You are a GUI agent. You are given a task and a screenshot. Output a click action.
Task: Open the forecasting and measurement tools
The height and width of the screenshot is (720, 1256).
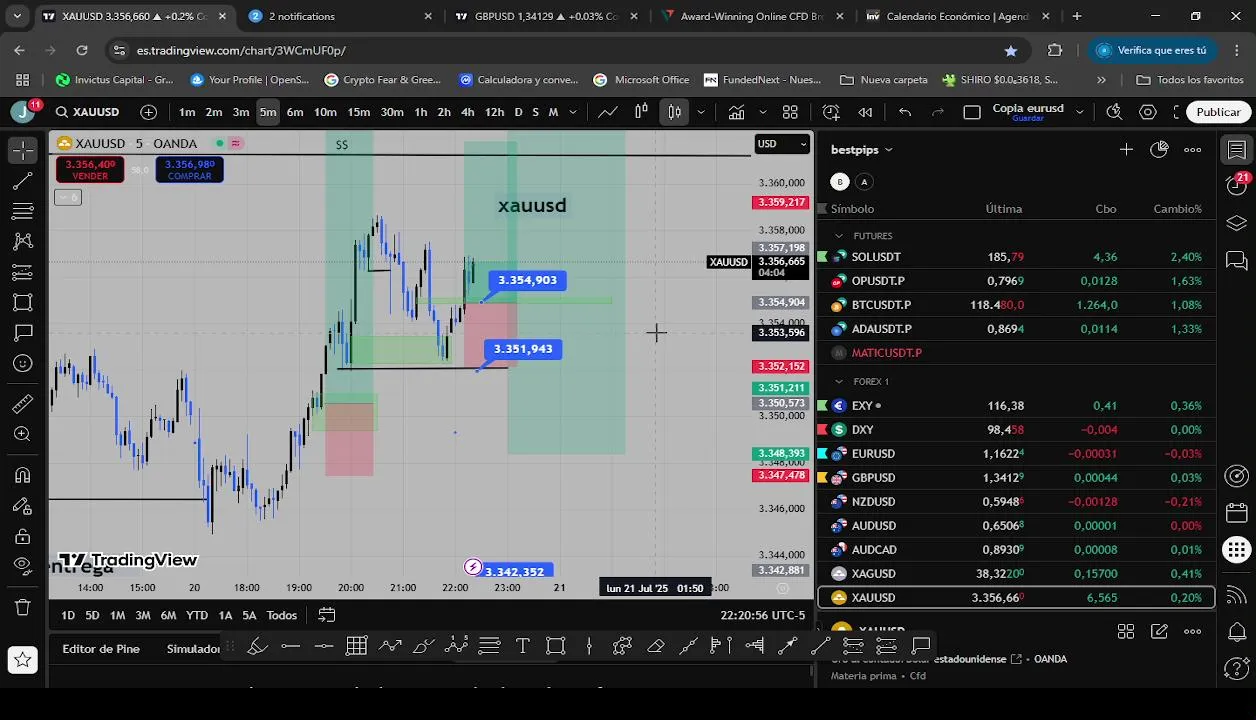(x=22, y=272)
